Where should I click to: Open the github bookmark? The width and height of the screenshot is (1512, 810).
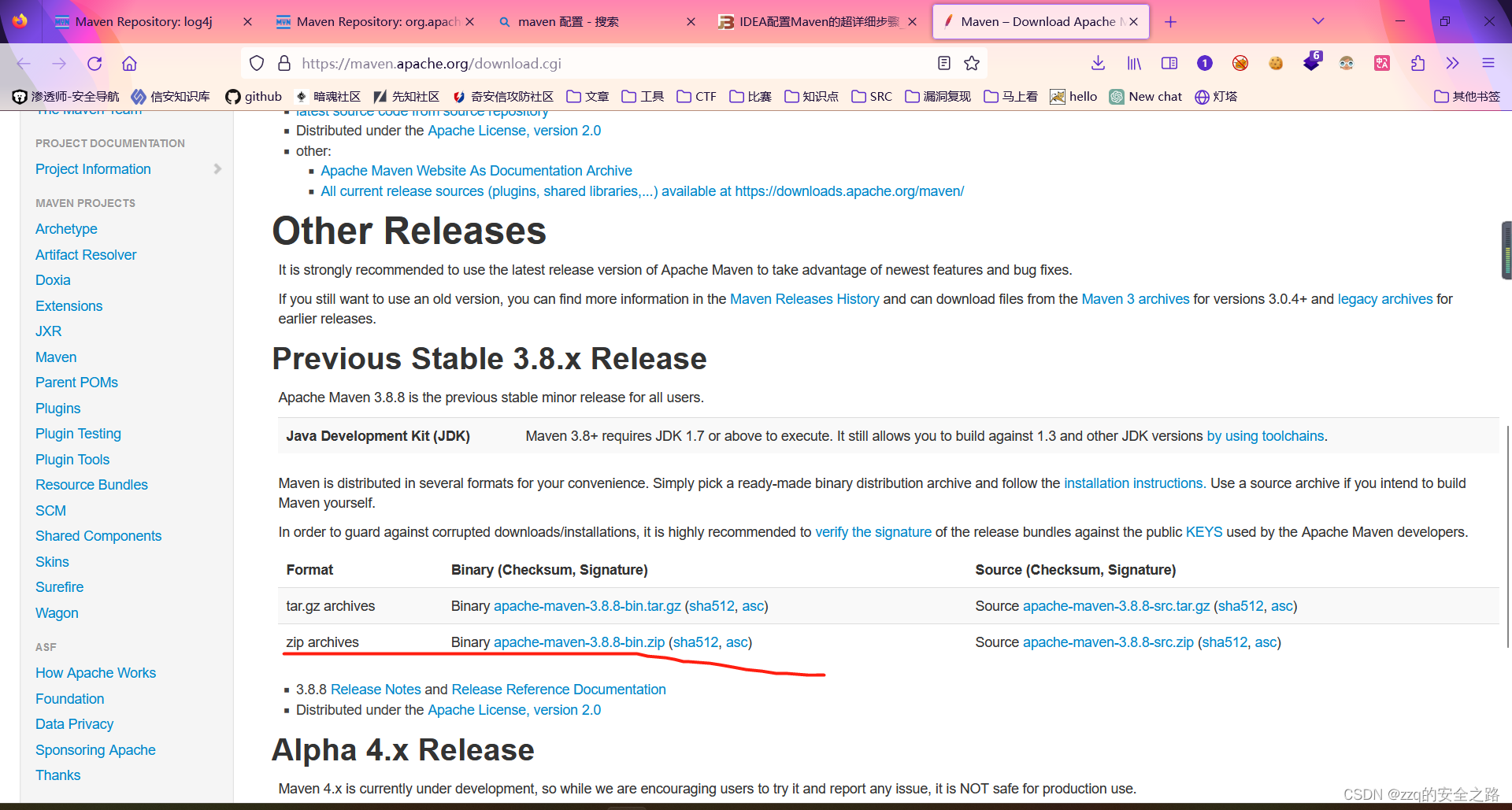point(254,97)
